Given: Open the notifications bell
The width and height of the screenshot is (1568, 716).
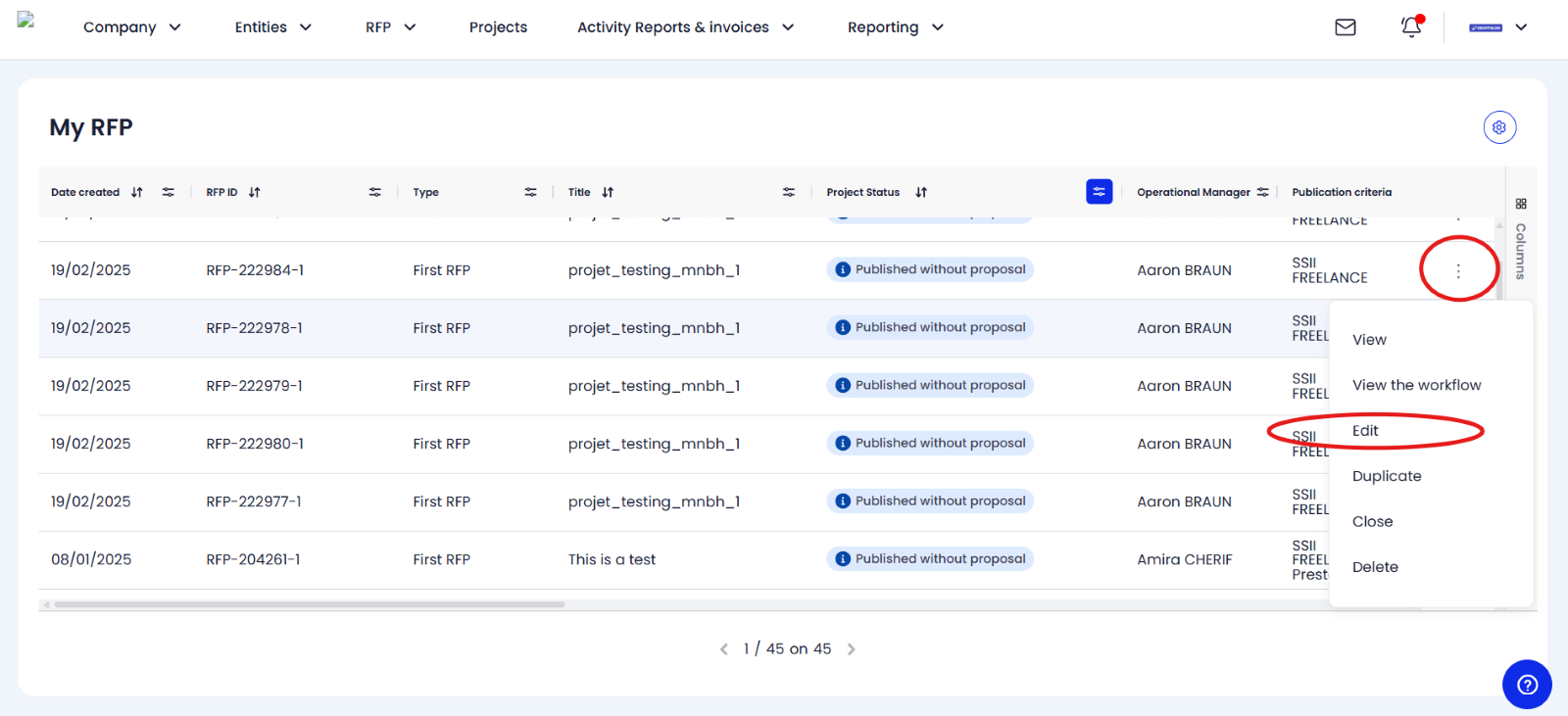Looking at the screenshot, I should coord(1411,26).
